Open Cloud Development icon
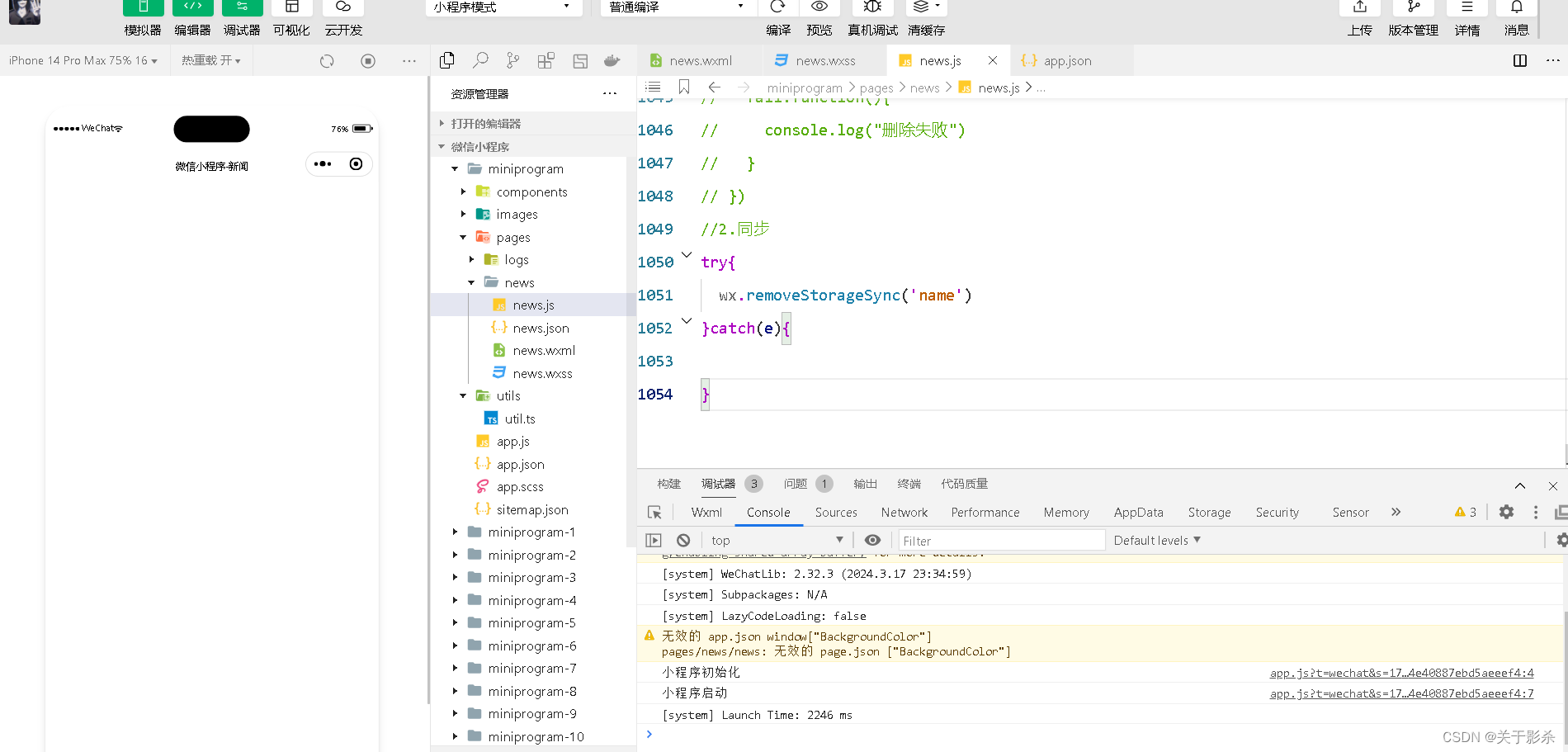The width and height of the screenshot is (1568, 752). pos(343,7)
